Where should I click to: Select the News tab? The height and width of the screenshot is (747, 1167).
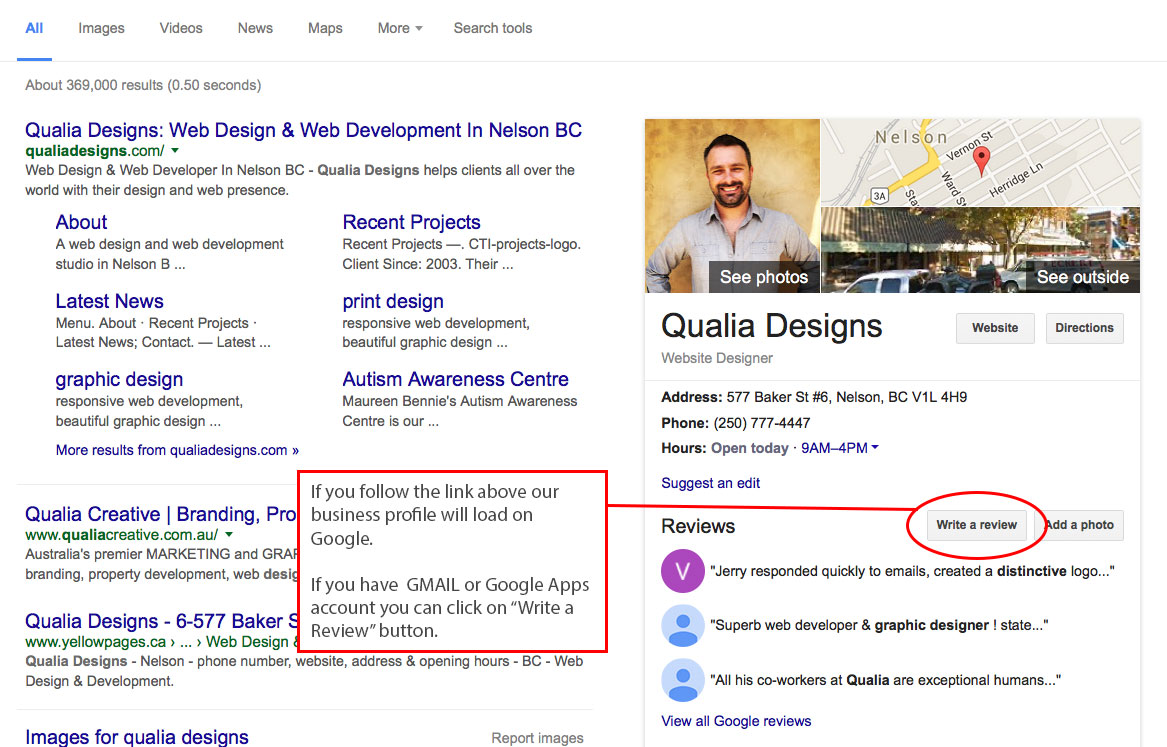click(255, 28)
